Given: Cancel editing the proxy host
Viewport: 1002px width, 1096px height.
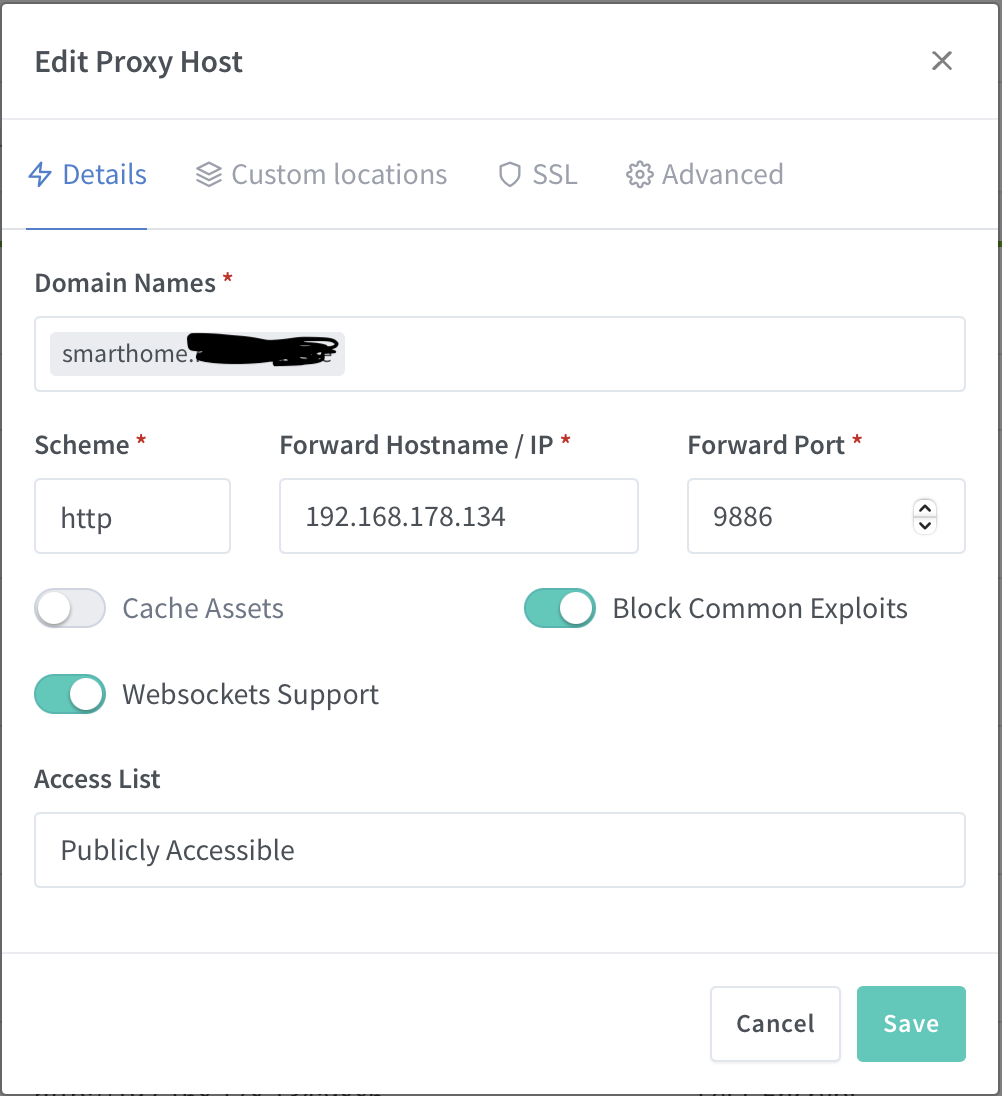Looking at the screenshot, I should point(775,1023).
